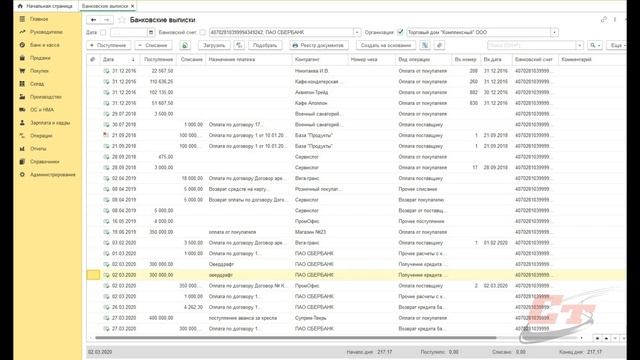Select the 400 000,00 amount cell
This screenshot has height=360, width=640.
(x=159, y=318)
